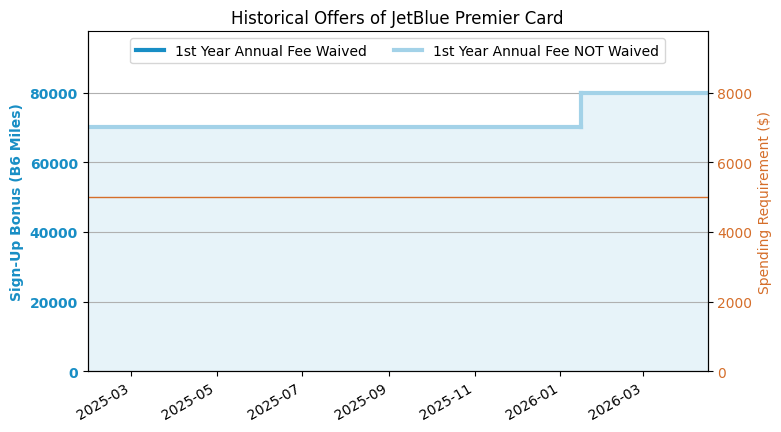Click the vertical step in the light blue bonus line
Screen dimensions: 781x432
pyautogui.click(x=581, y=110)
